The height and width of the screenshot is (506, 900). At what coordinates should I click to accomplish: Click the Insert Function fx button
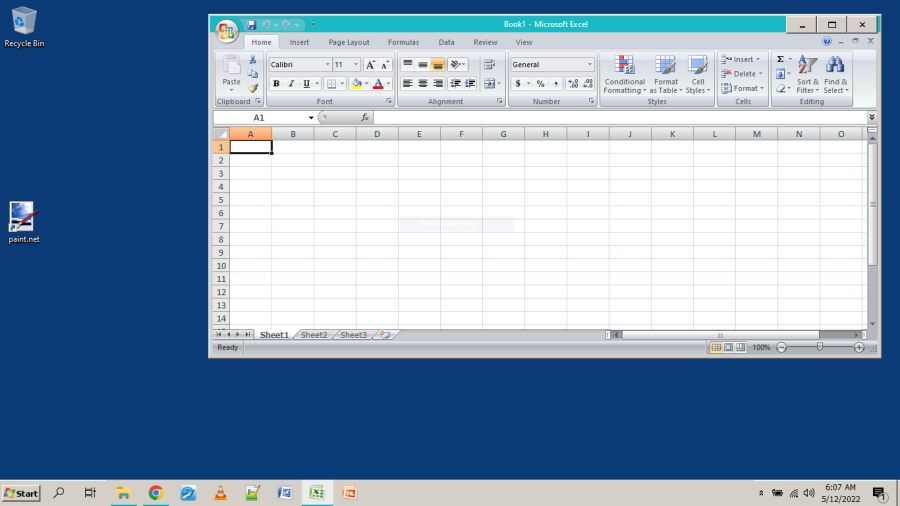(365, 118)
